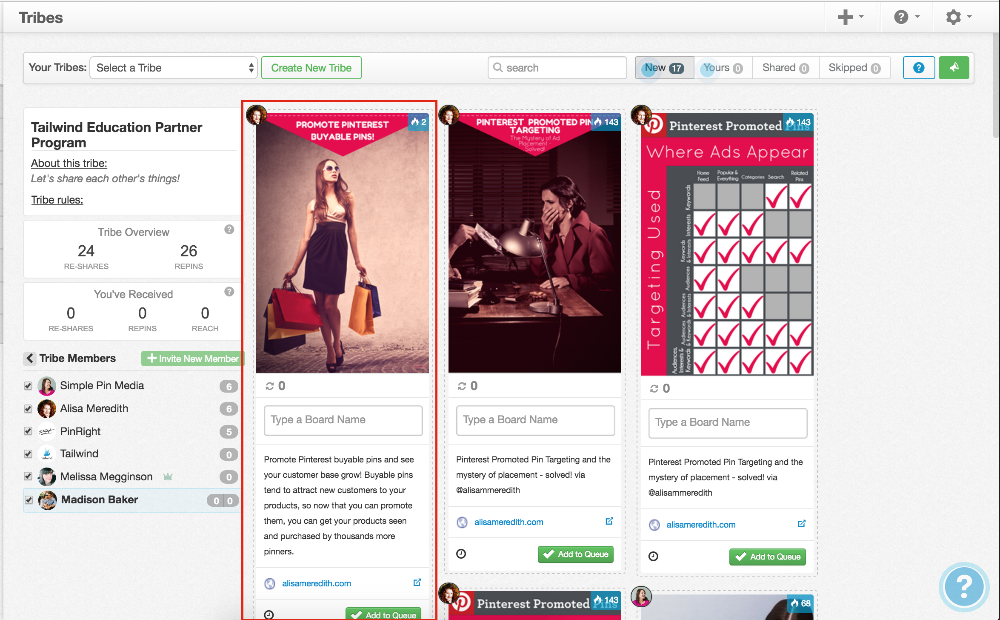Screen dimensions: 1000x620
Task: Click clock icon on Where Ads Appear card
Action: pos(653,556)
